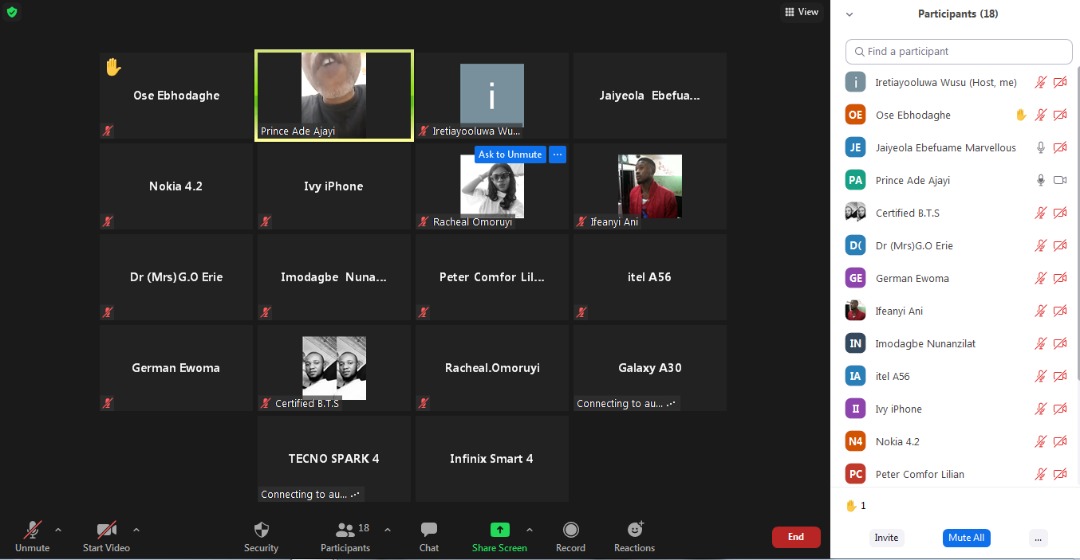Click the microphone icon for Certified B.T.S in list
Image resolution: width=1080 pixels, height=560 pixels.
click(1041, 213)
